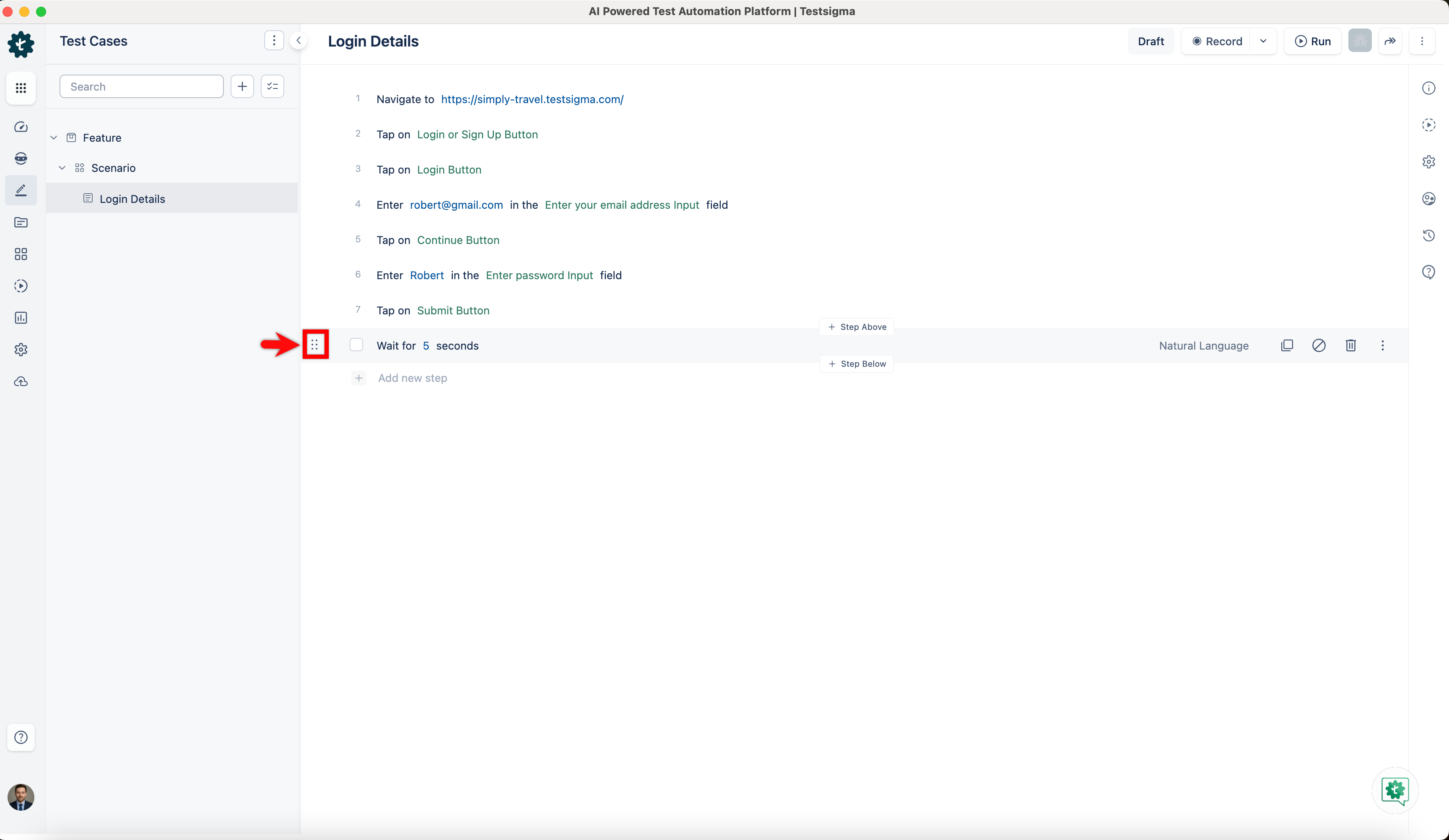The image size is (1449, 840).
Task: Click the disable step icon on Wait step
Action: tap(1319, 345)
